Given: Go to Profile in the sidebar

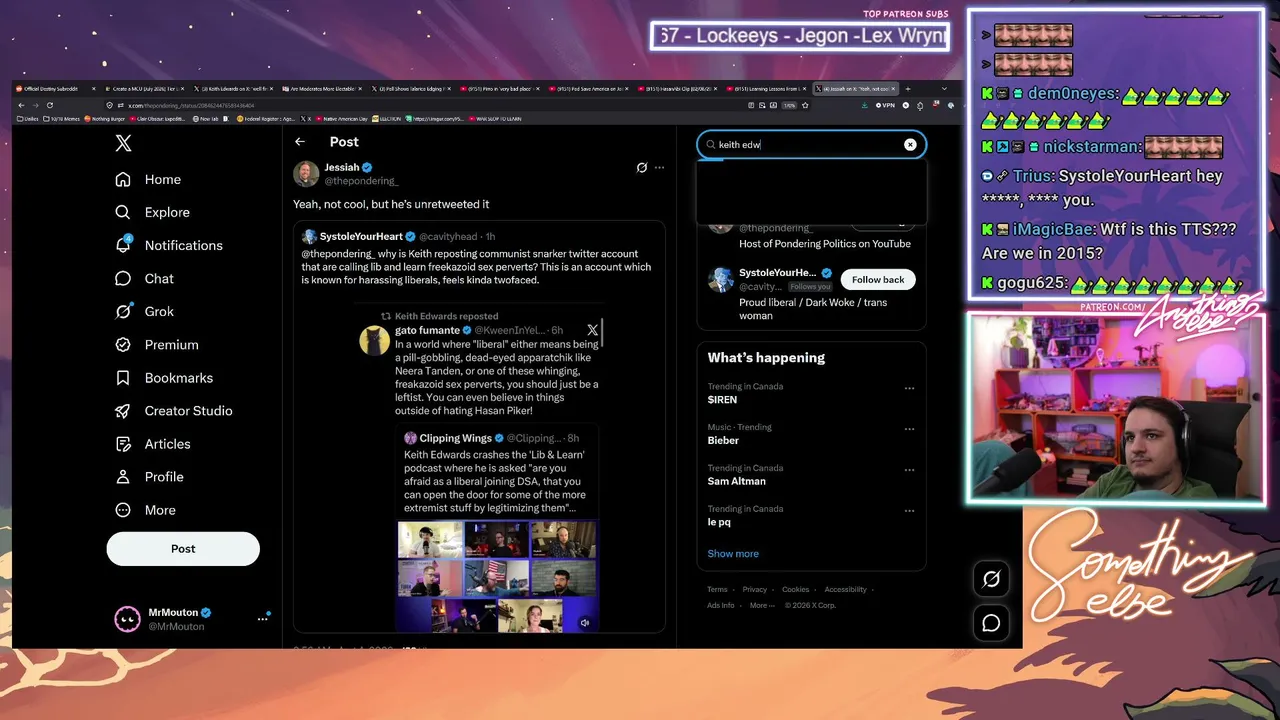Looking at the screenshot, I should (x=149, y=476).
